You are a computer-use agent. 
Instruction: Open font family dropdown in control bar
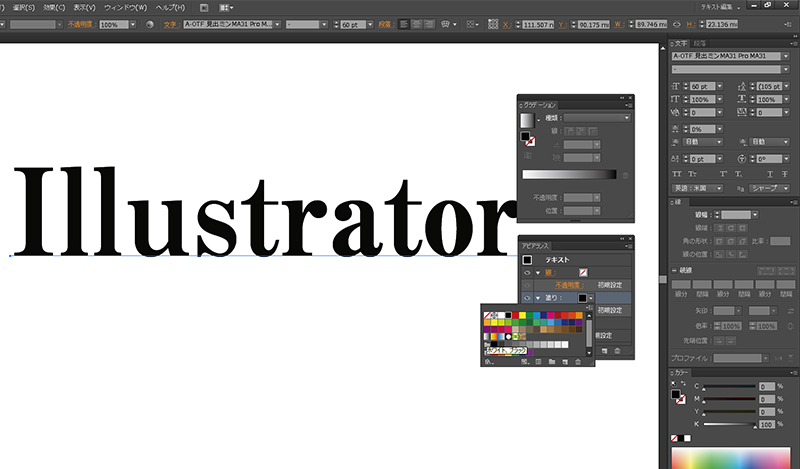pos(278,24)
